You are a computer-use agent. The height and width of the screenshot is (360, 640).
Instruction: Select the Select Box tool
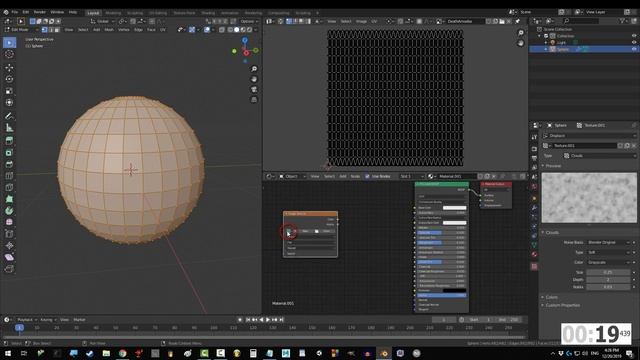click(9, 42)
